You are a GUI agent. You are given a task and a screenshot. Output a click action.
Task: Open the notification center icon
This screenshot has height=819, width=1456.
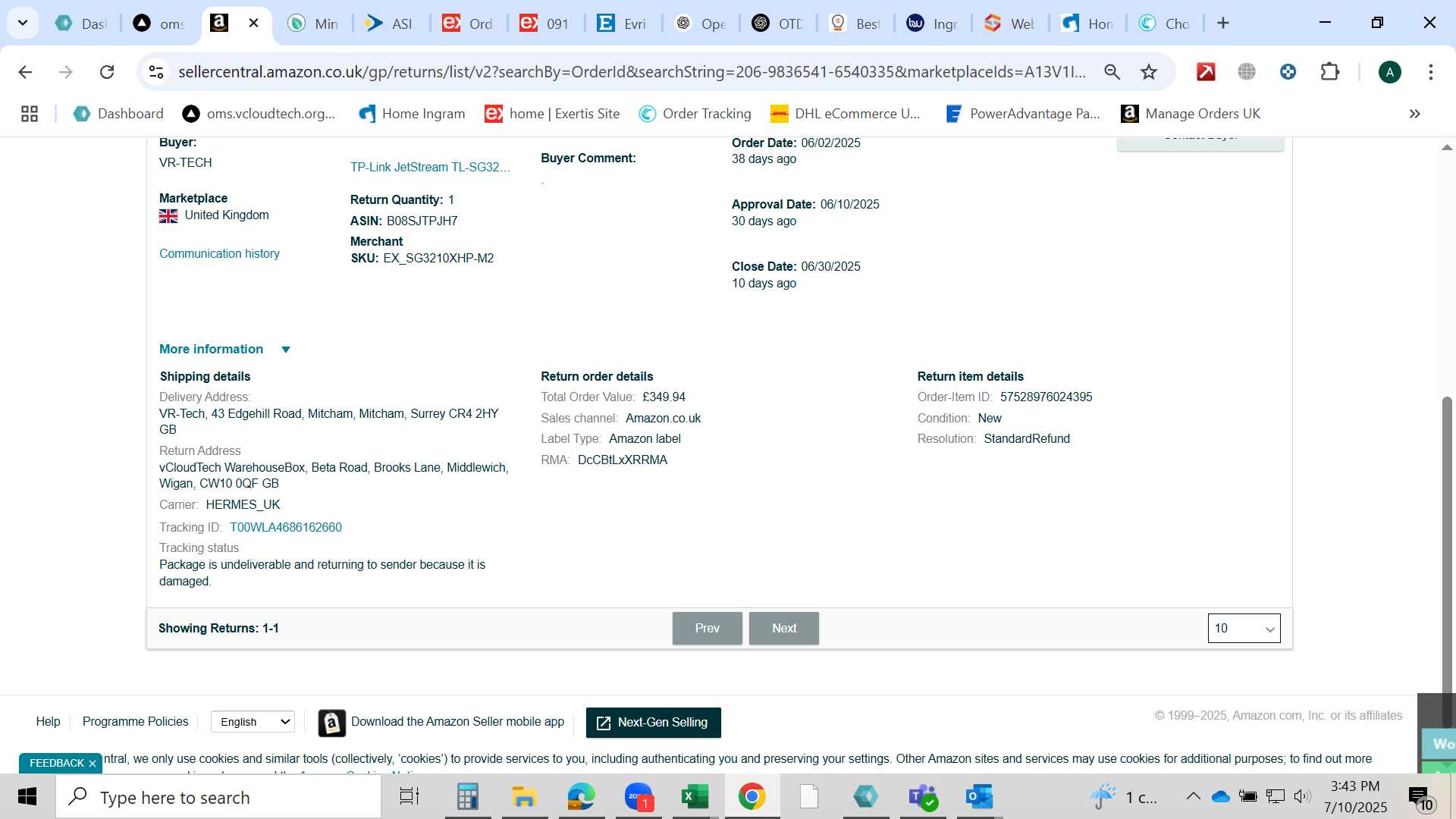(1420, 798)
